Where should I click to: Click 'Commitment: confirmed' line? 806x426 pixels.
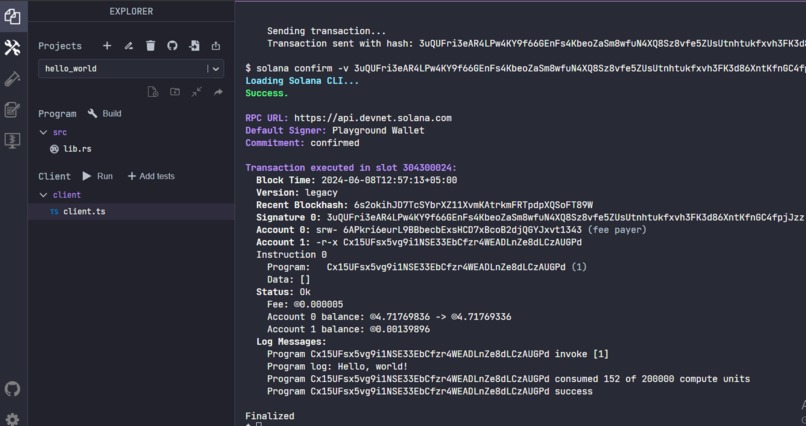click(x=302, y=143)
